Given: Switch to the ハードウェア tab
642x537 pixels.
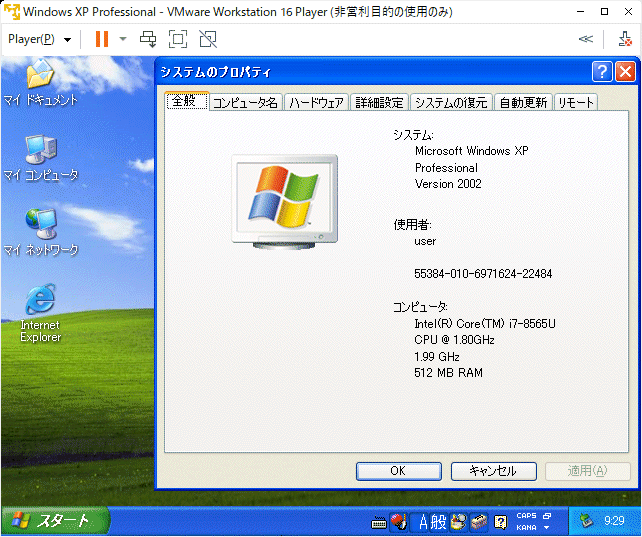Looking at the screenshot, I should tap(316, 102).
